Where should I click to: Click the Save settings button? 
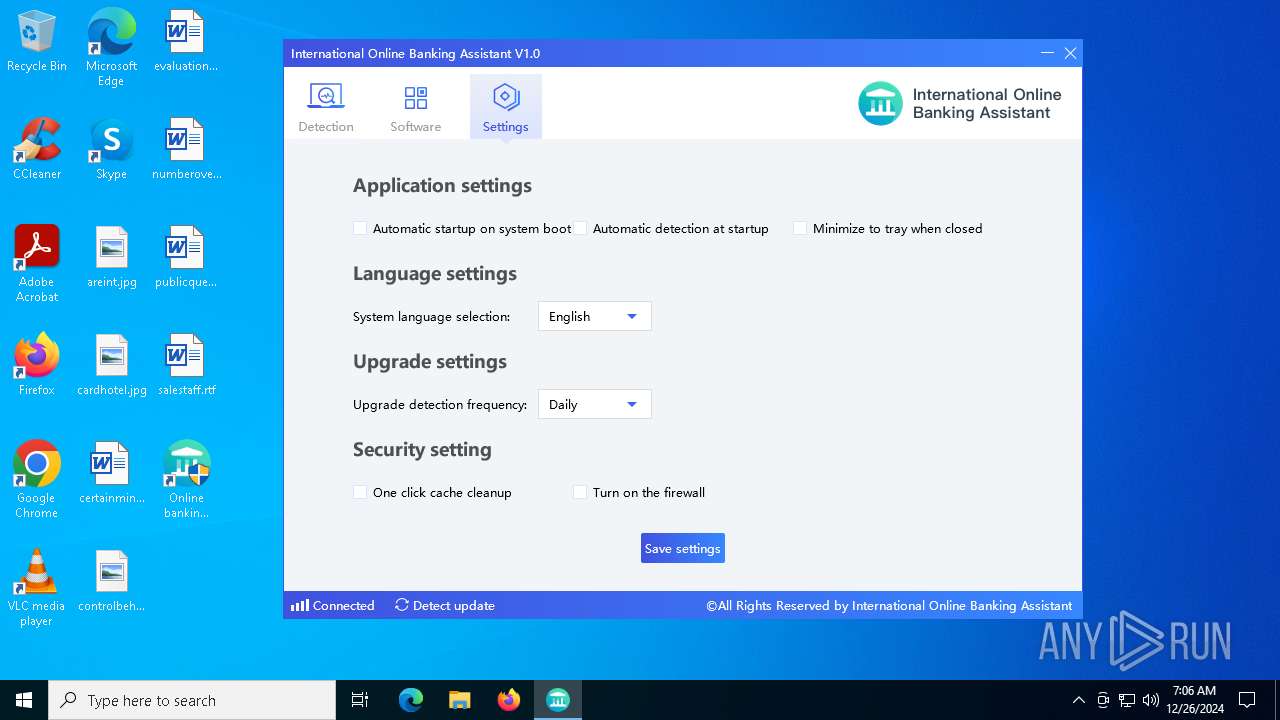(682, 548)
